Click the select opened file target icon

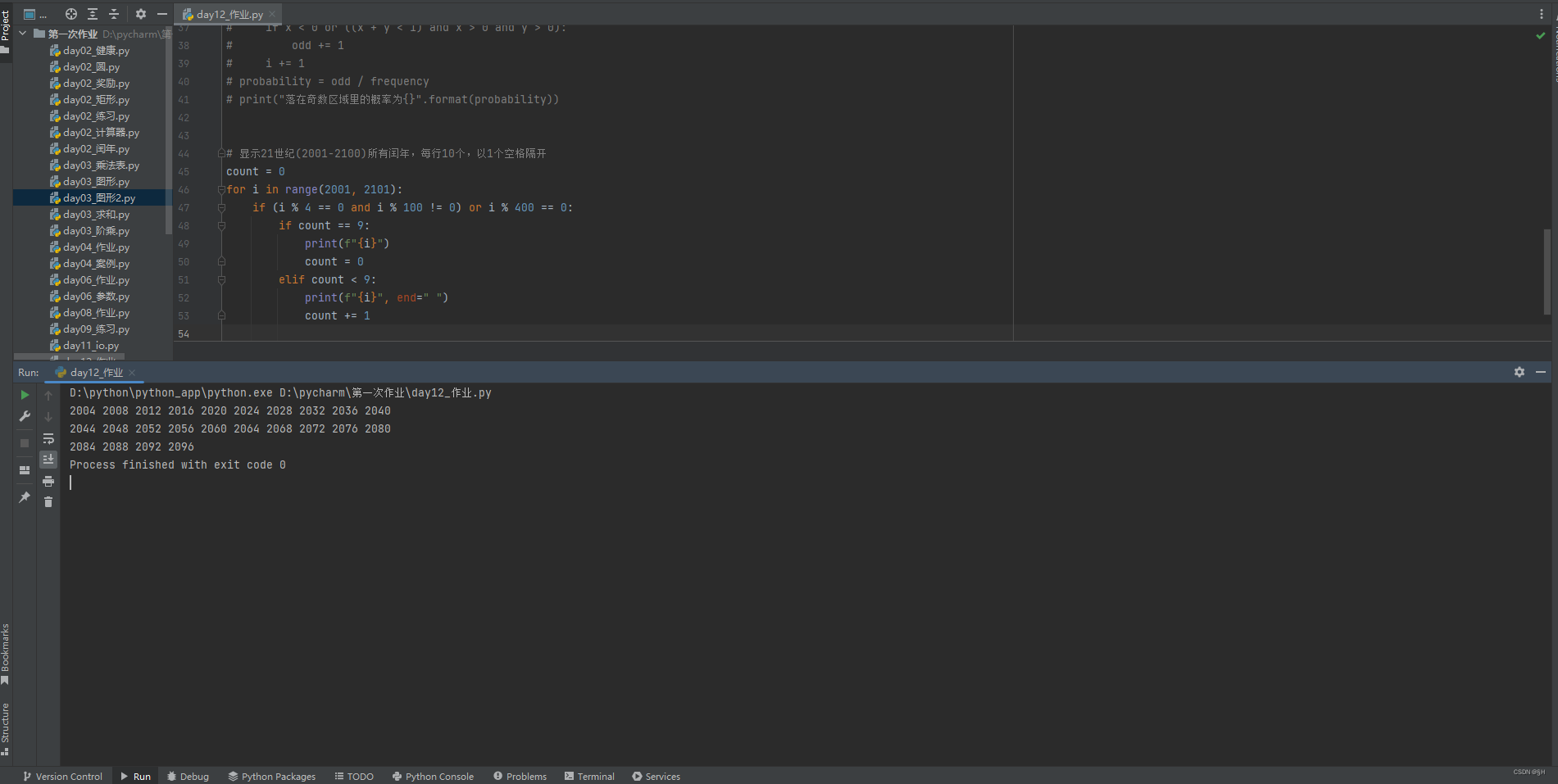(x=71, y=14)
